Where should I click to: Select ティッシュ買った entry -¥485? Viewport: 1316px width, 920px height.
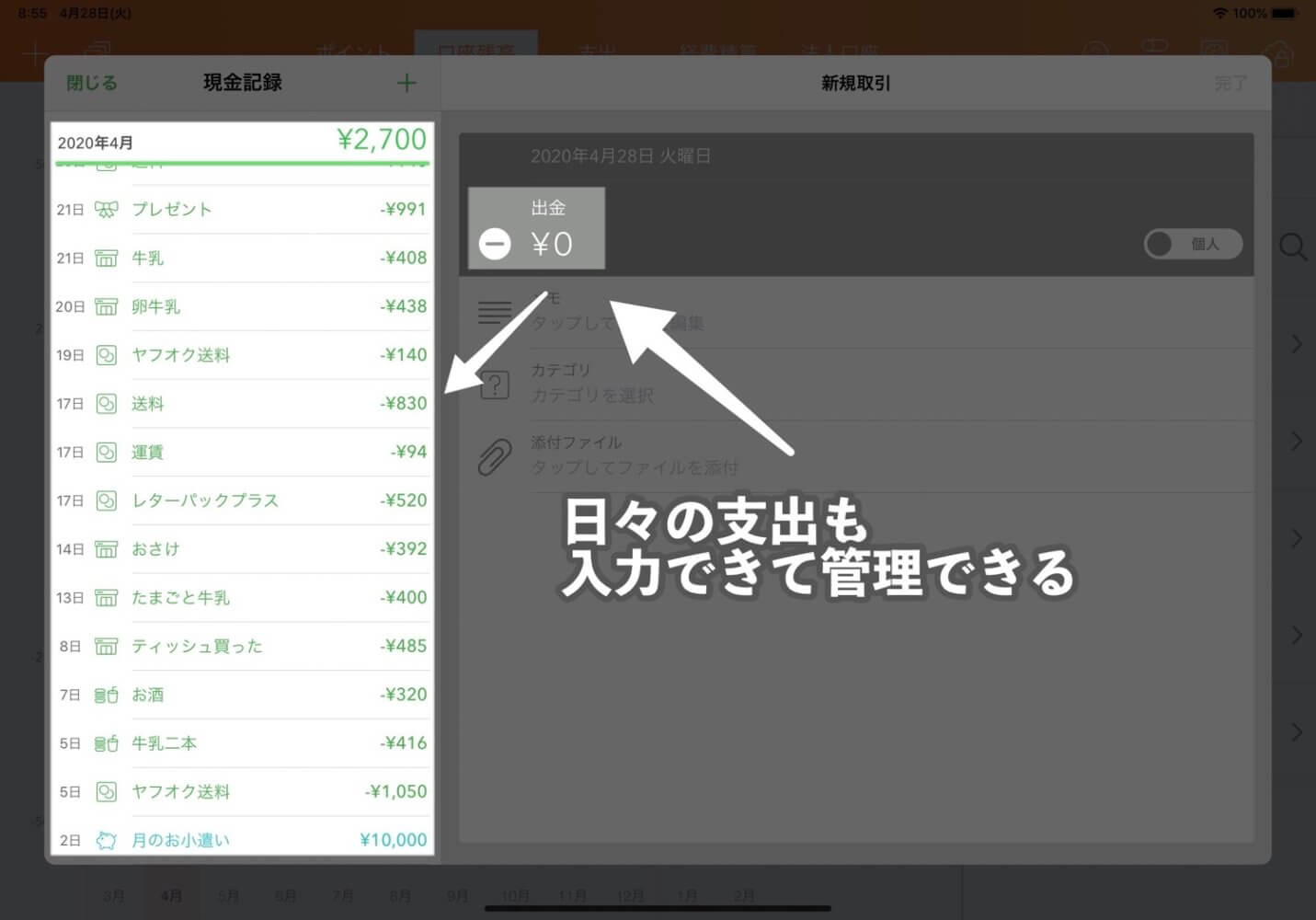[242, 646]
